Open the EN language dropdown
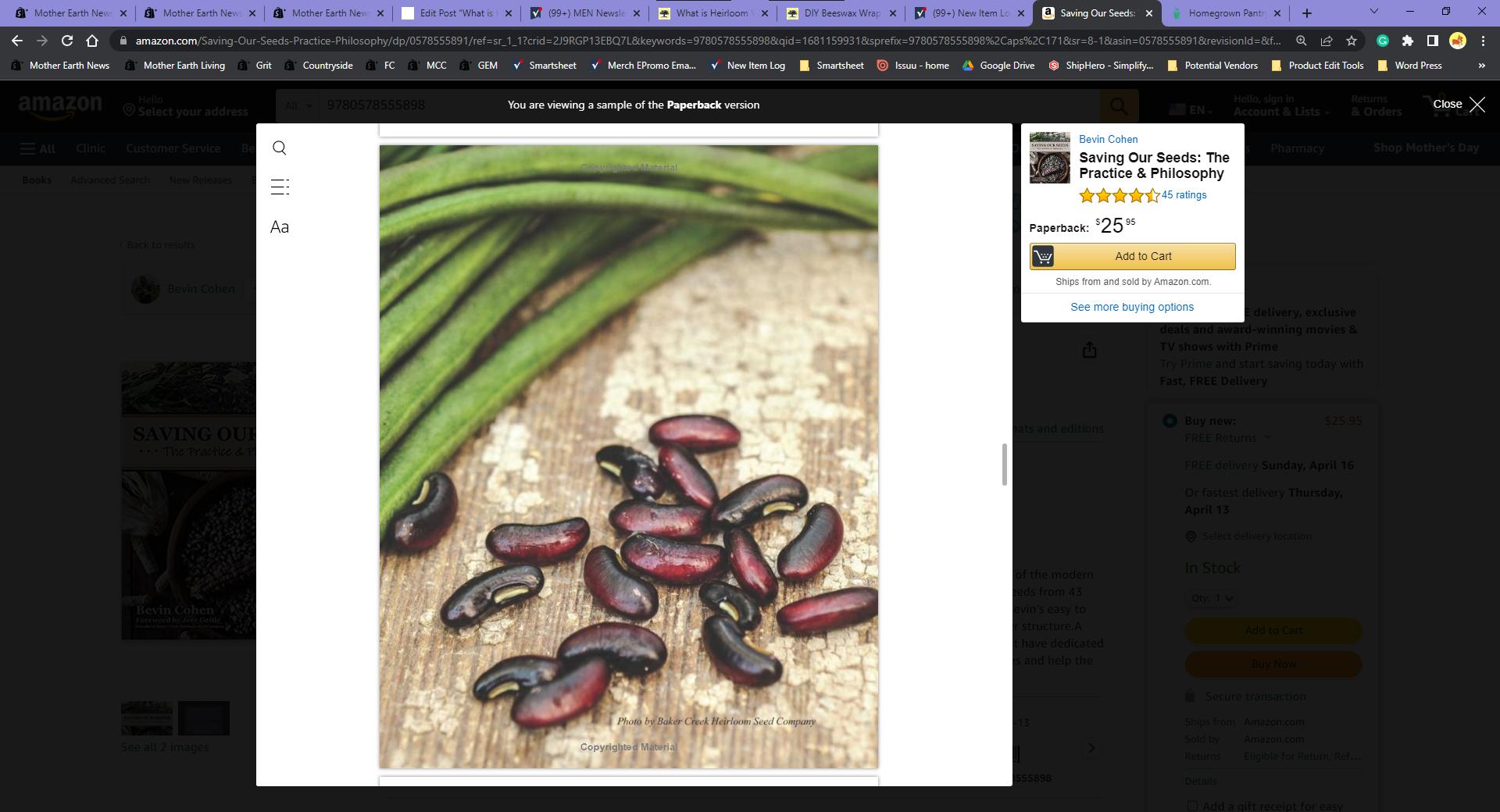This screenshot has width=1500, height=812. [x=1190, y=110]
